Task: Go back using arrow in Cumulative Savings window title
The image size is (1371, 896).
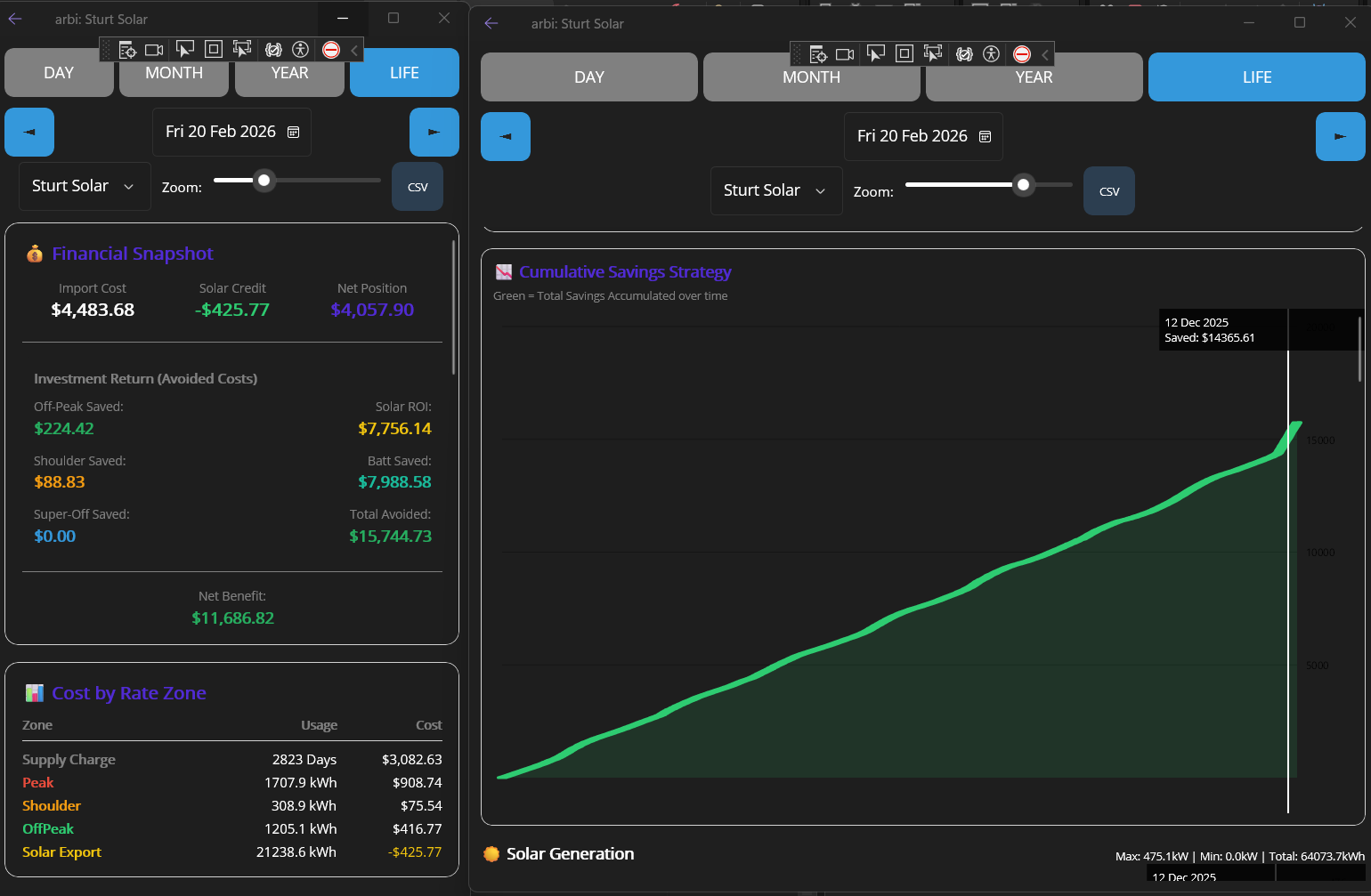Action: pyautogui.click(x=491, y=23)
